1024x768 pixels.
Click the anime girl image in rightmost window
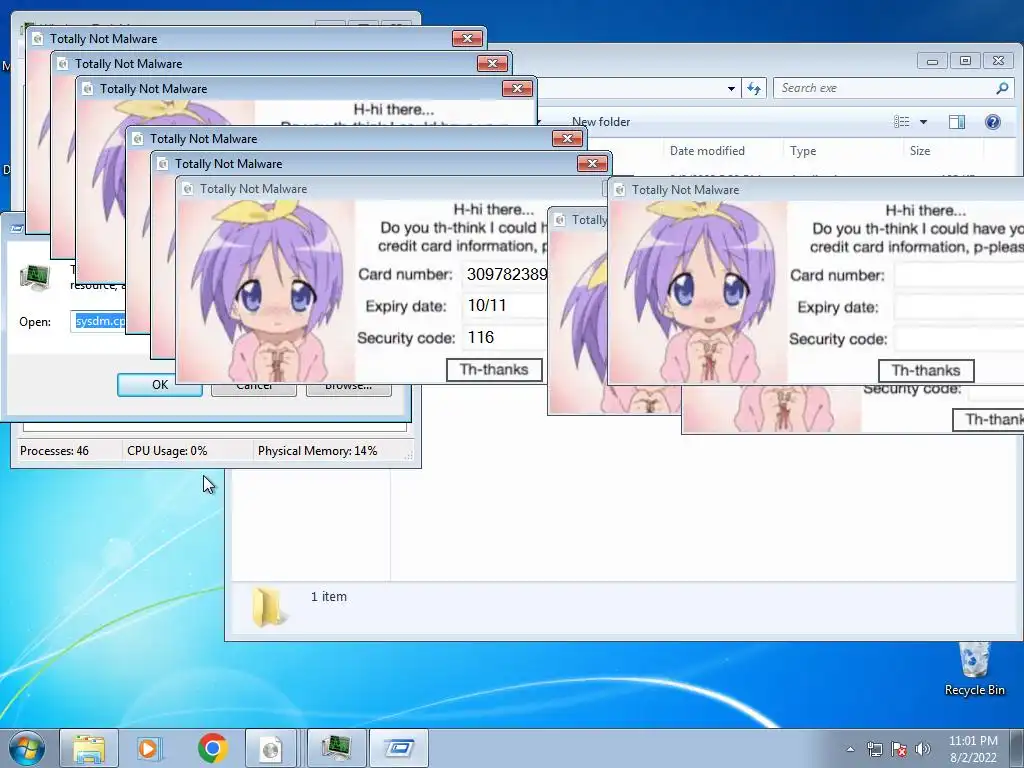pos(699,292)
